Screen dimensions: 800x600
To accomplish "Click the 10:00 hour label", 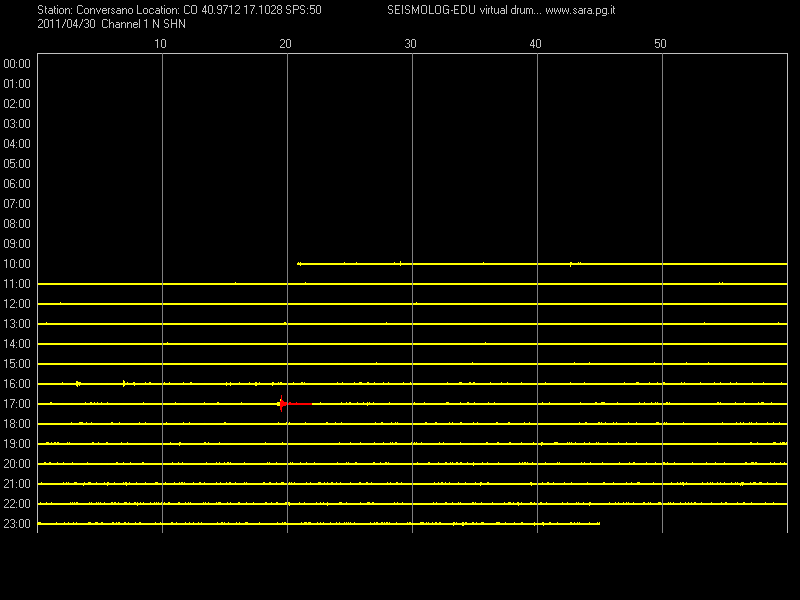I will point(17,264).
